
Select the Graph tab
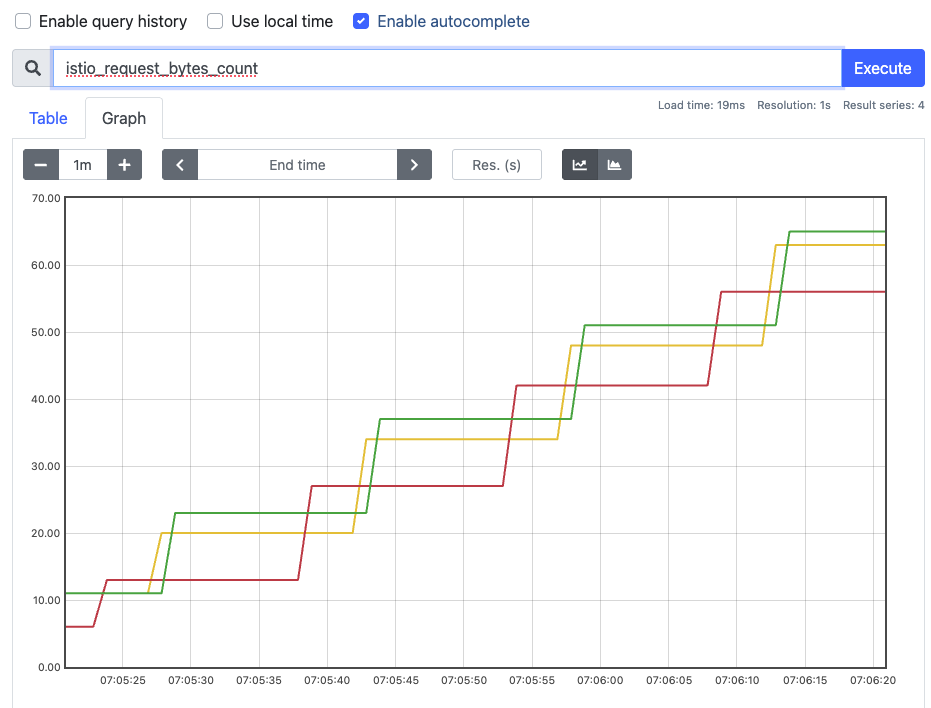(124, 118)
